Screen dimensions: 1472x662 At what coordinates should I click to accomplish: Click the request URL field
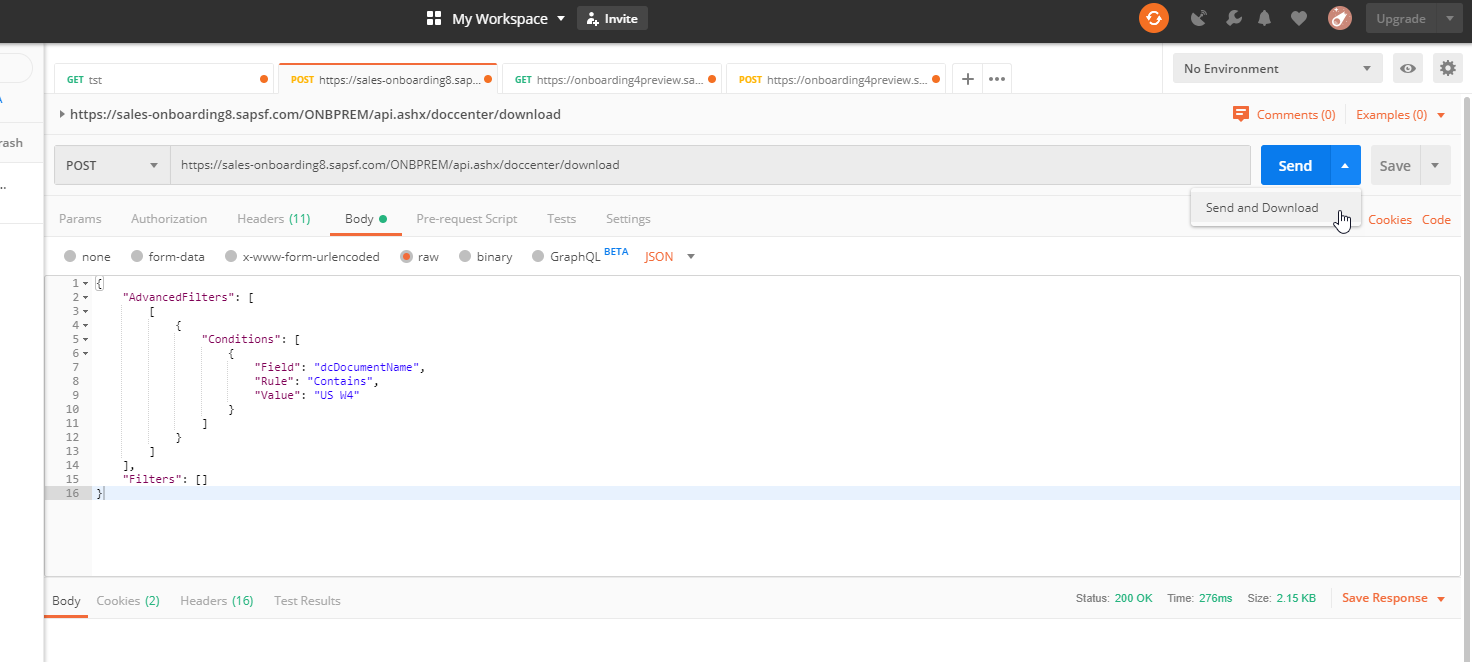(710, 165)
